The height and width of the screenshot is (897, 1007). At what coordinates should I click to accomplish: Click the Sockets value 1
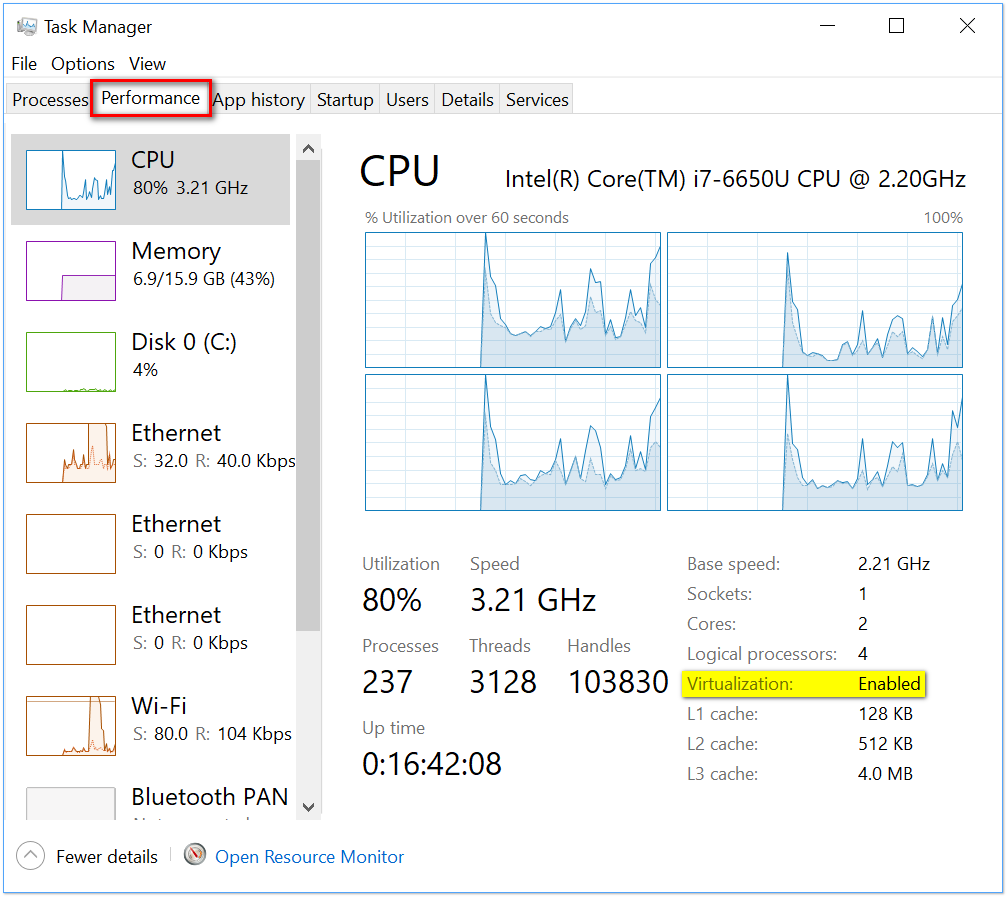[x=863, y=594]
